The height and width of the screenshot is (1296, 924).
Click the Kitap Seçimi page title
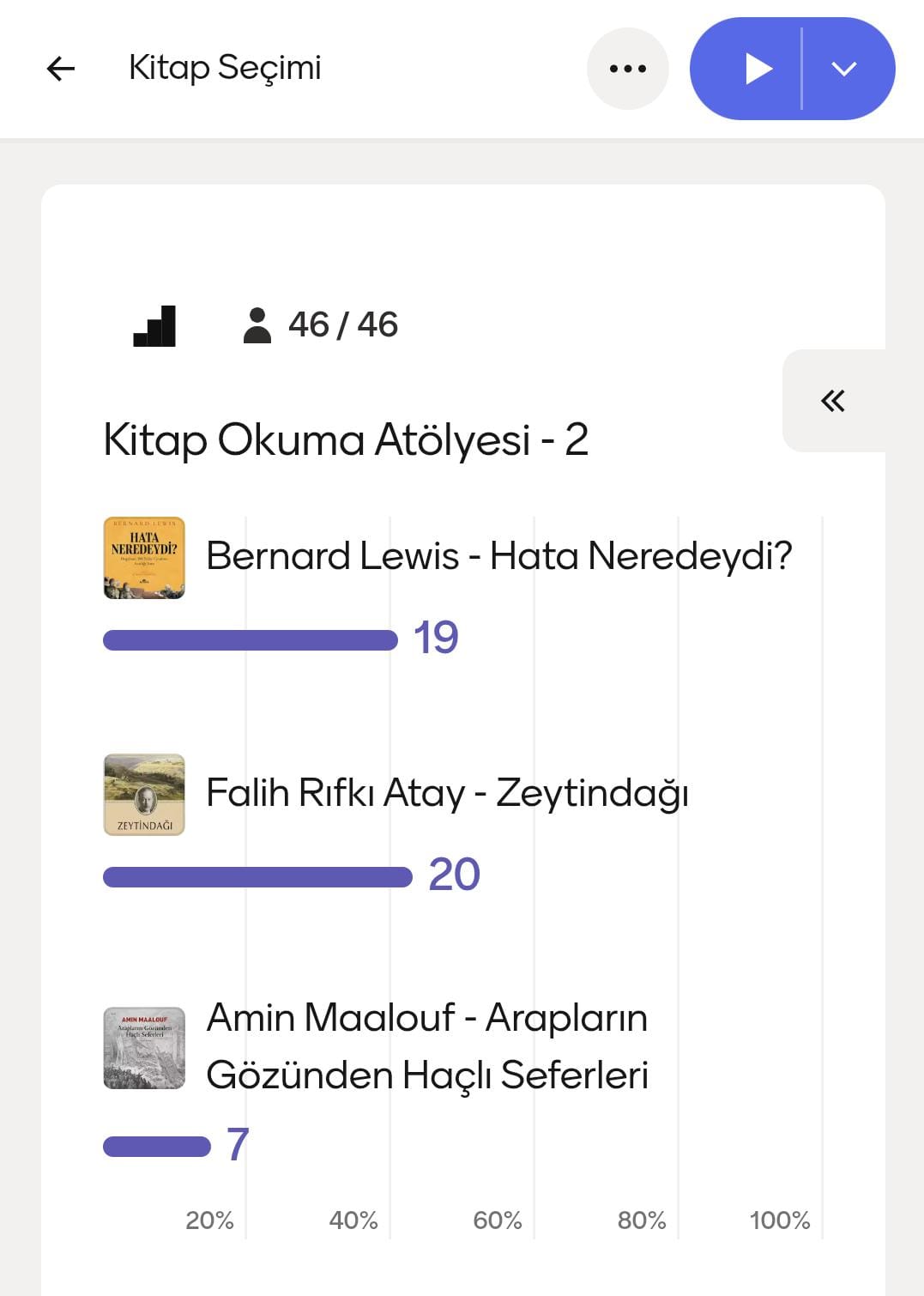coord(225,68)
